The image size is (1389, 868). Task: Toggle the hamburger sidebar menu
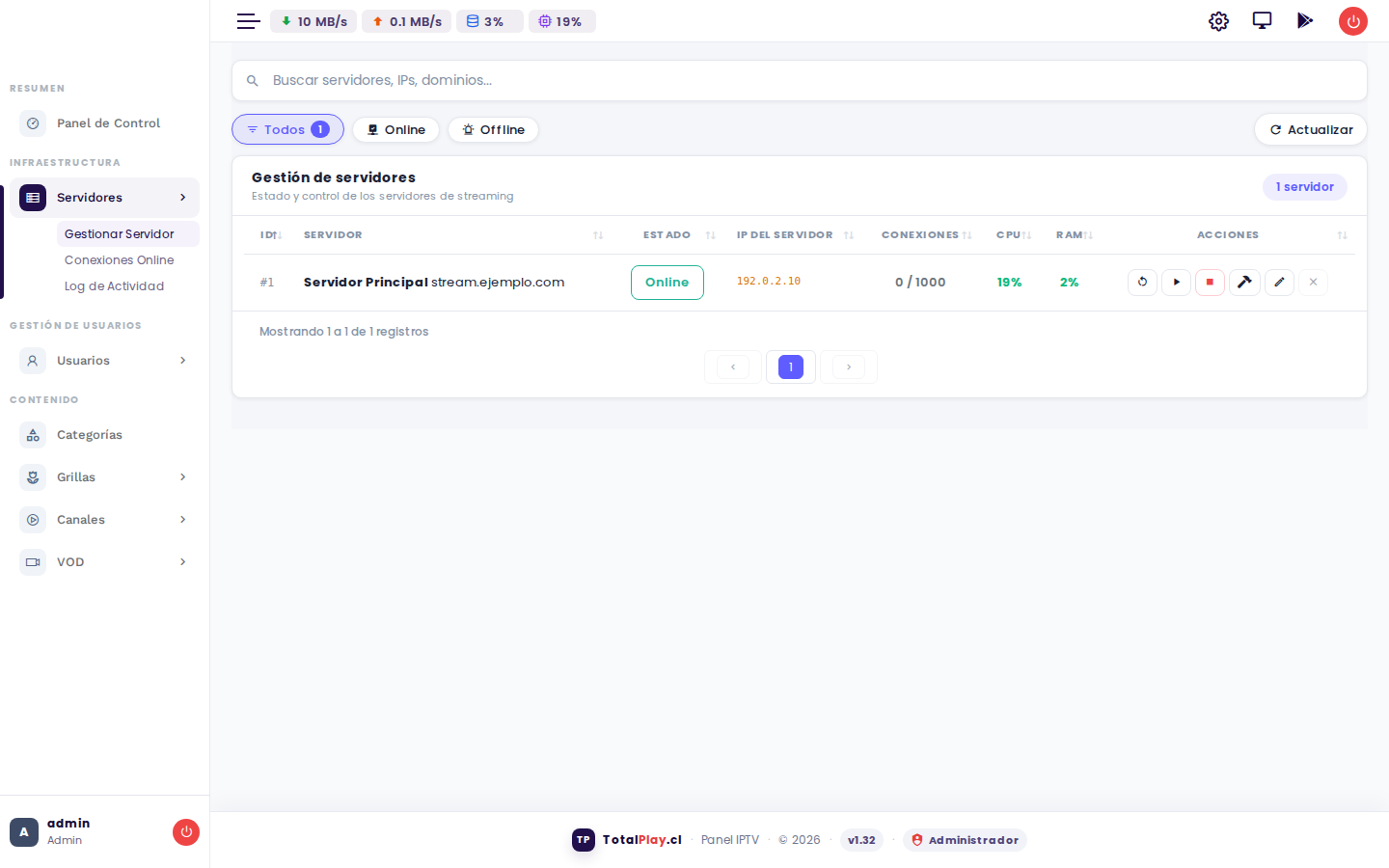point(249,21)
